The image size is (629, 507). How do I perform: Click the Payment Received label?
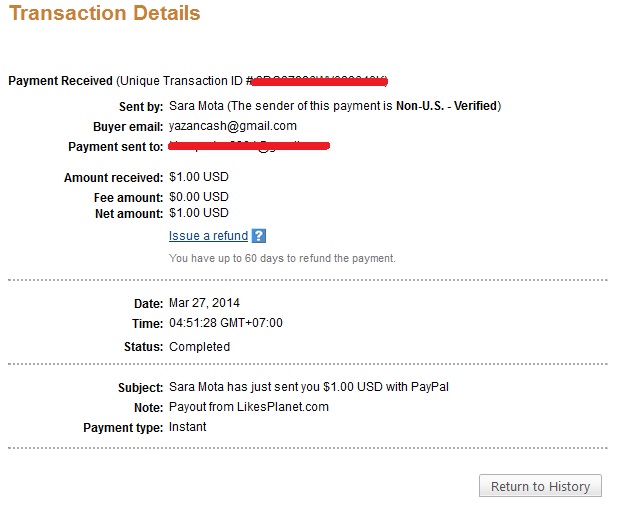tap(60, 80)
